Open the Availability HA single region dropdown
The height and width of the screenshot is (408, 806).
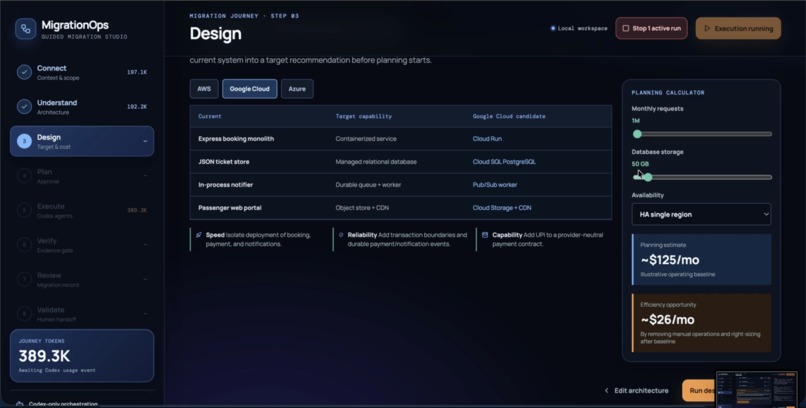(701, 214)
